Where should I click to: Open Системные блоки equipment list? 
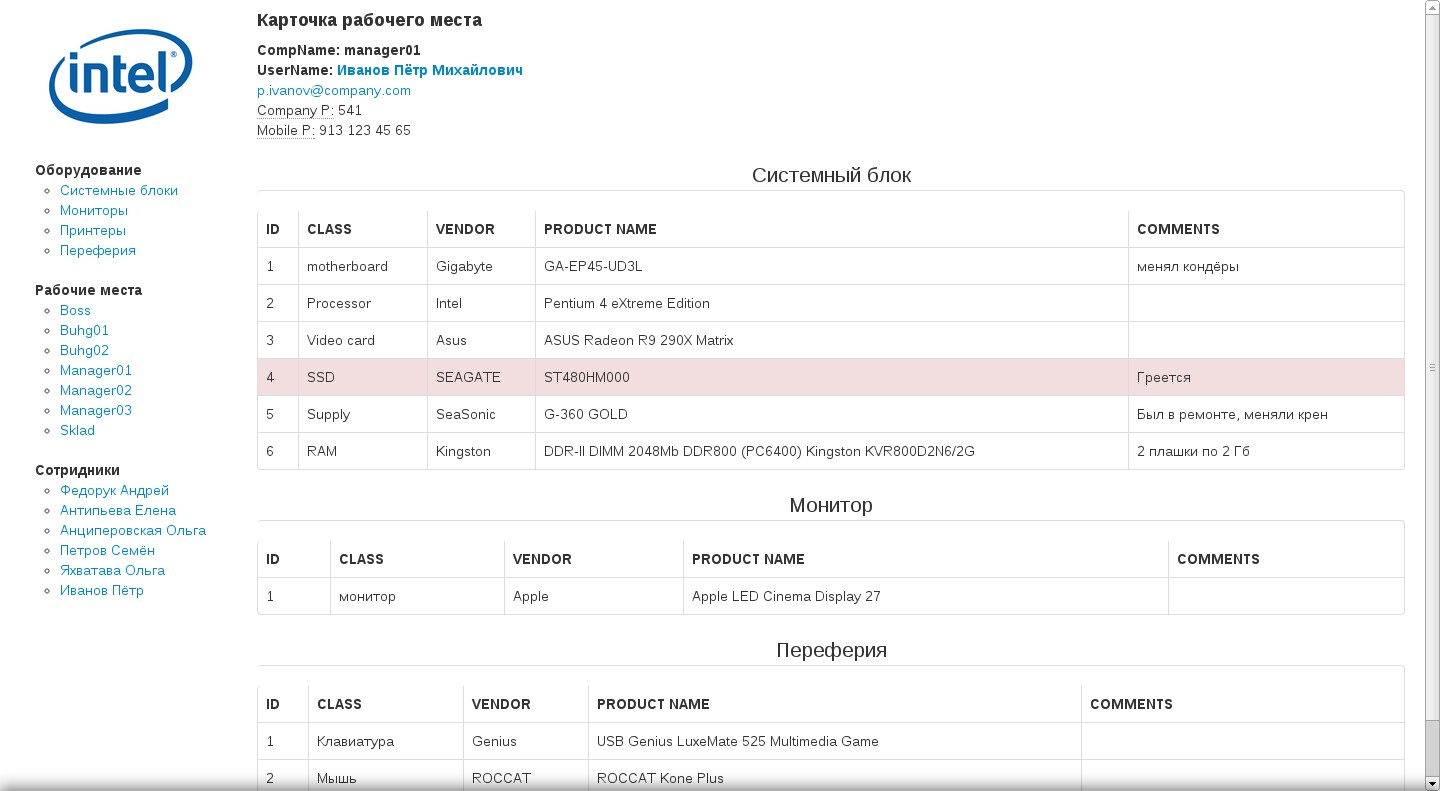point(118,190)
